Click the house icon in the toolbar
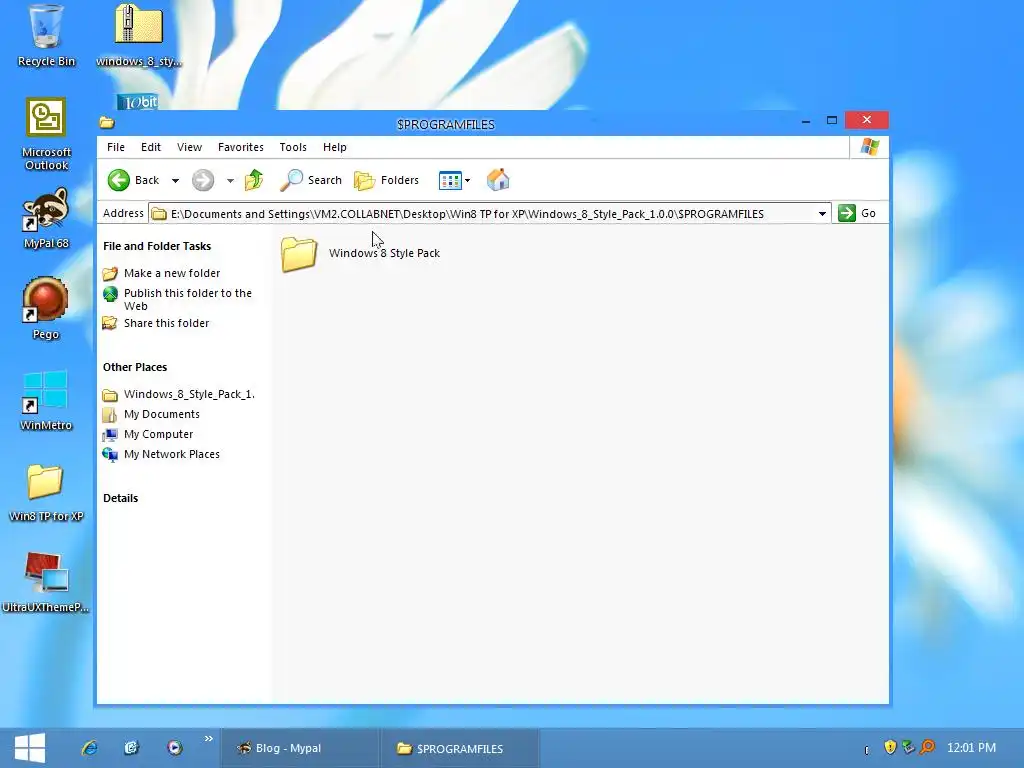Screen dimensions: 1024x768 [x=498, y=180]
